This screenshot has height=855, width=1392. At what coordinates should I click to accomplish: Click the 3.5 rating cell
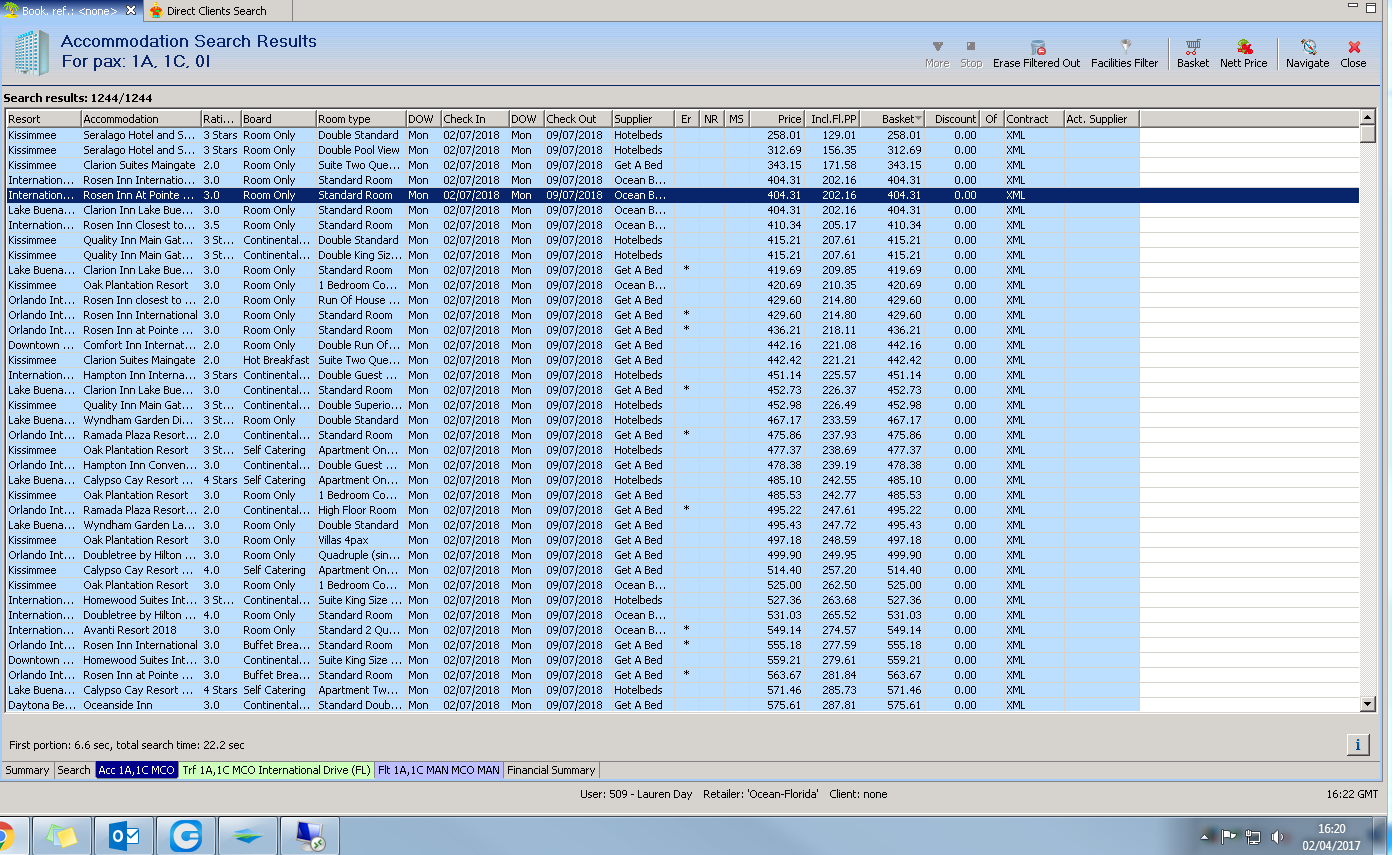click(221, 225)
